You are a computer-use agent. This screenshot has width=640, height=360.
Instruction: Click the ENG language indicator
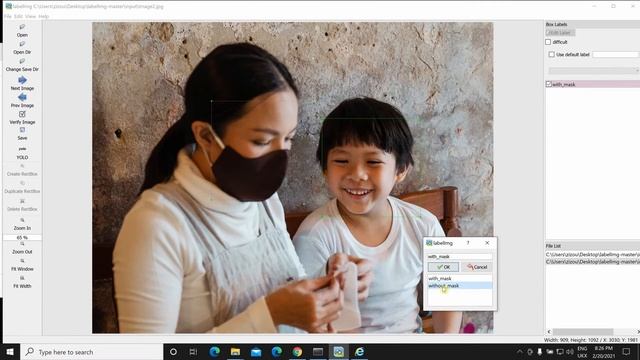coord(582,349)
